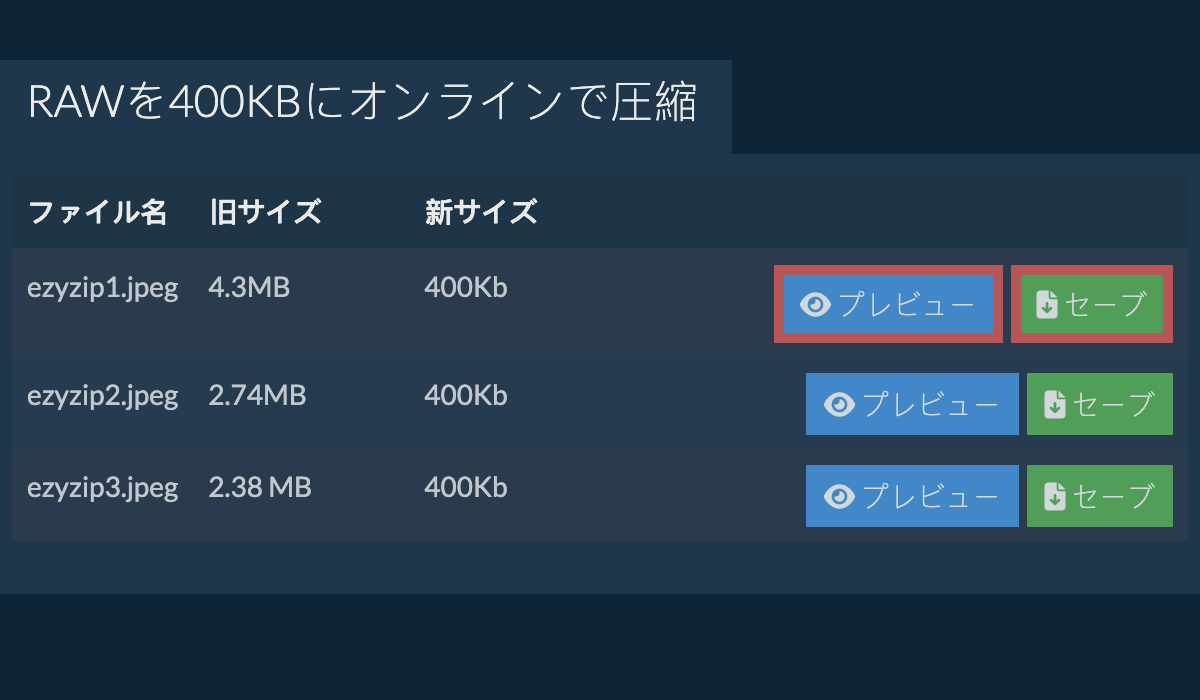The width and height of the screenshot is (1200, 700).
Task: Click the 新サイズ column header
Action: [481, 212]
